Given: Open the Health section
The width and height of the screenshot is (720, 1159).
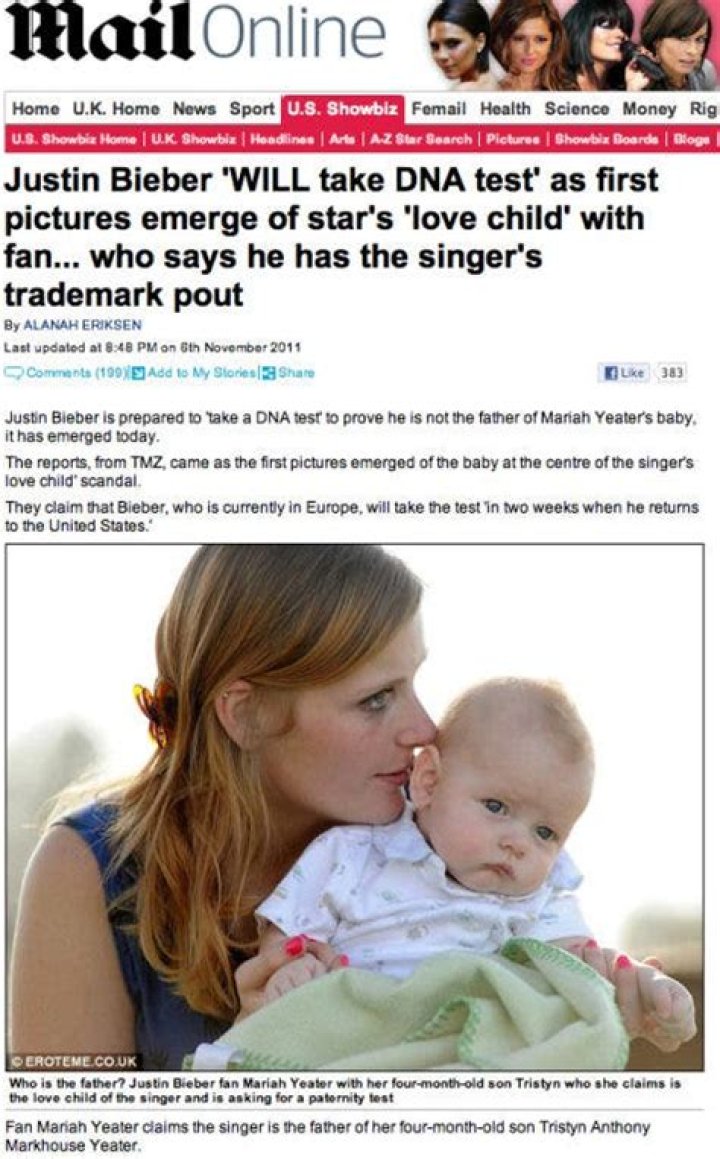Looking at the screenshot, I should 505,109.
